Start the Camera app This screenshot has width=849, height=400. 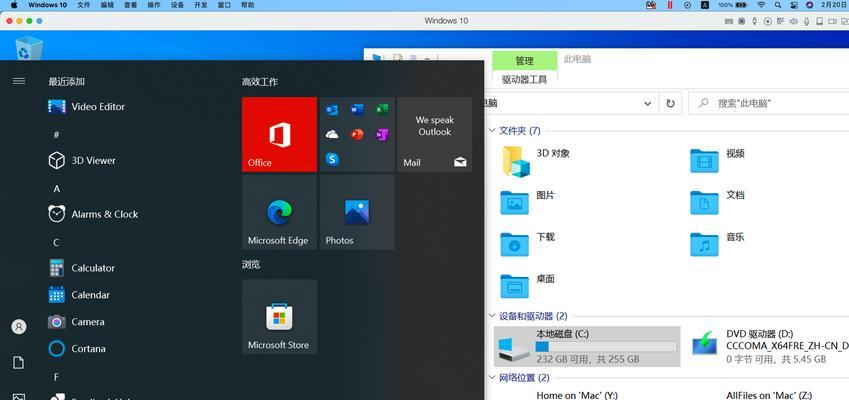point(76,322)
